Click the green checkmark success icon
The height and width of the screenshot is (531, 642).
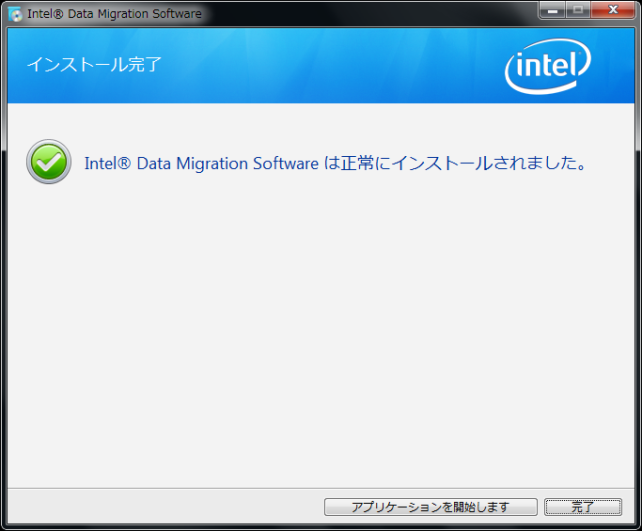click(x=49, y=162)
